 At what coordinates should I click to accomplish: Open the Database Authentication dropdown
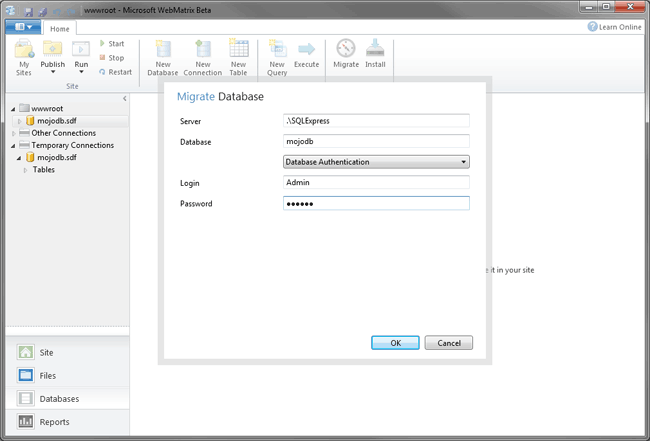pyautogui.click(x=376, y=162)
